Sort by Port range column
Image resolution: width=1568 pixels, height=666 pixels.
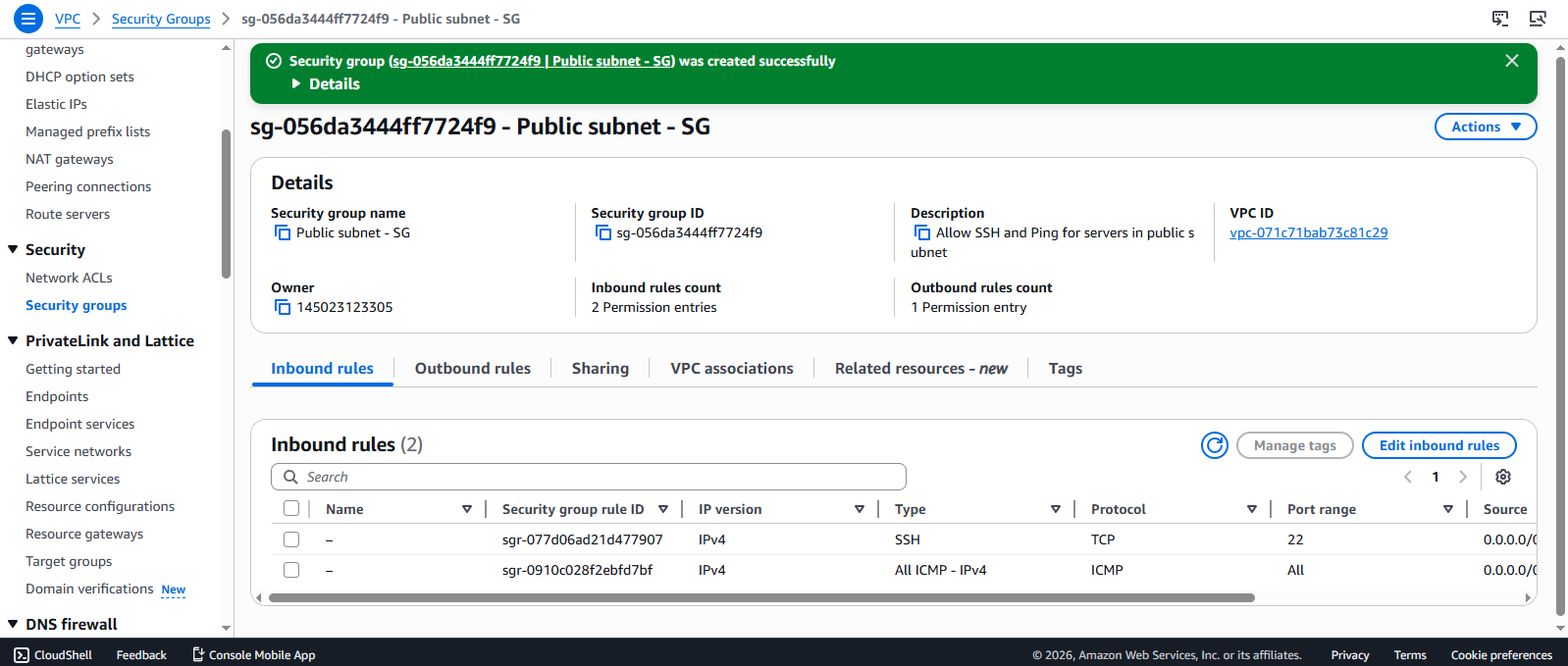[1448, 509]
